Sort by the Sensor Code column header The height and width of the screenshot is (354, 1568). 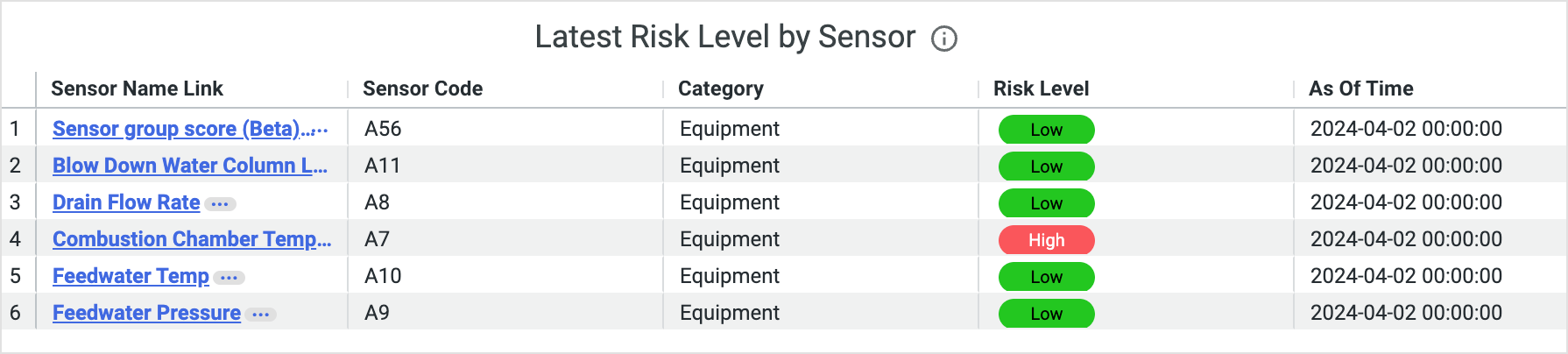tap(422, 88)
